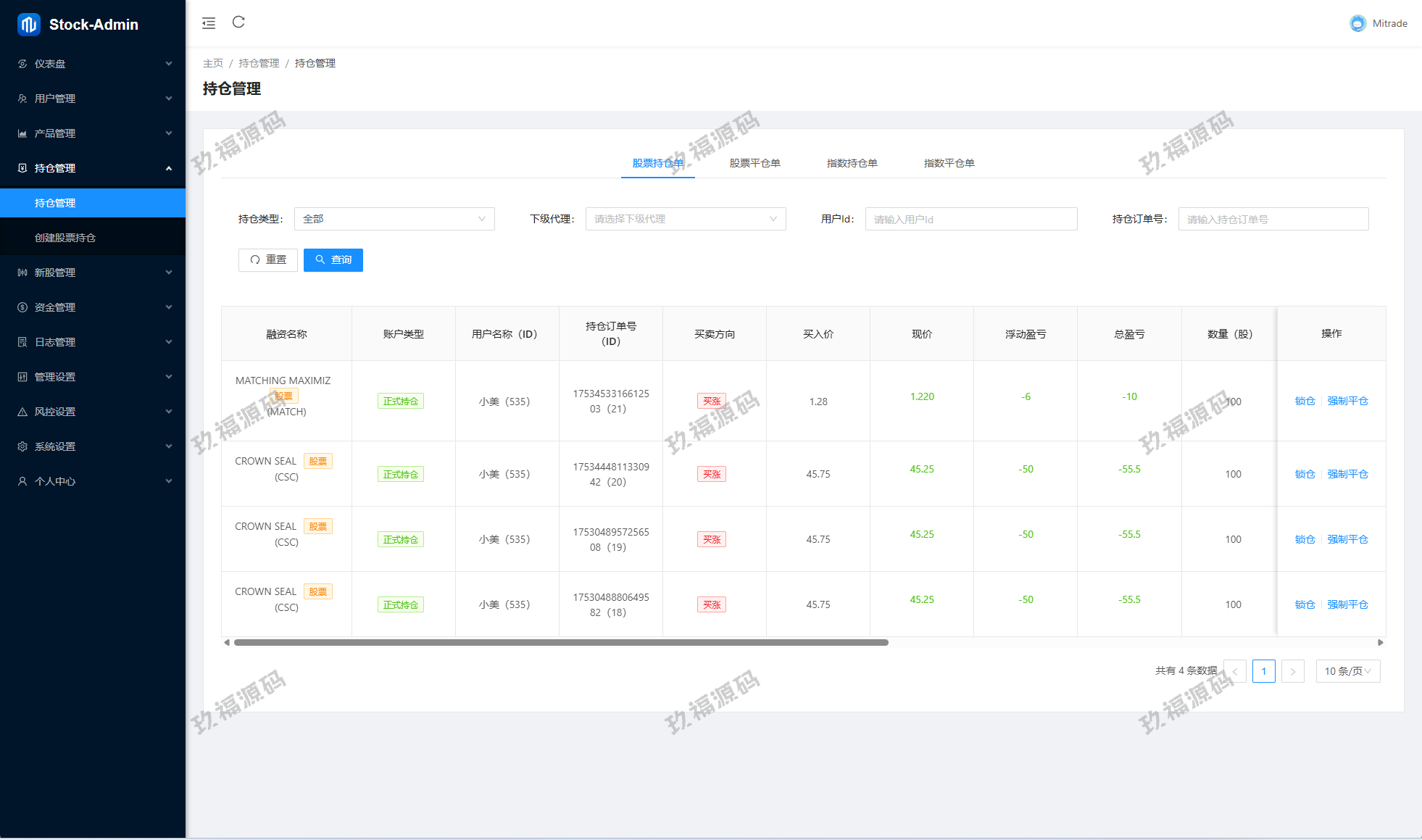The height and width of the screenshot is (840, 1422).
Task: Click the 风控设置 warning triangle icon
Action: pos(22,412)
